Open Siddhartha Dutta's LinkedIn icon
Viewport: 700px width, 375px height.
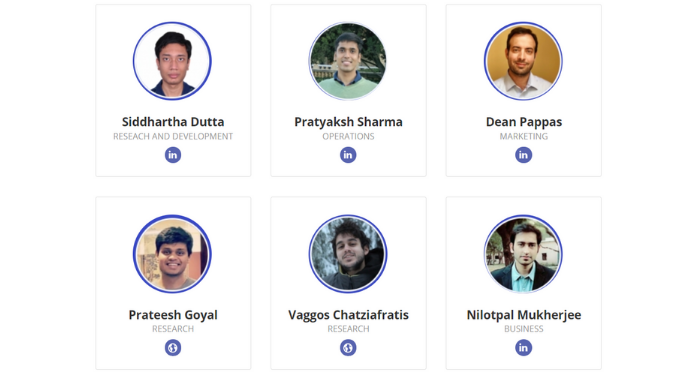173,155
